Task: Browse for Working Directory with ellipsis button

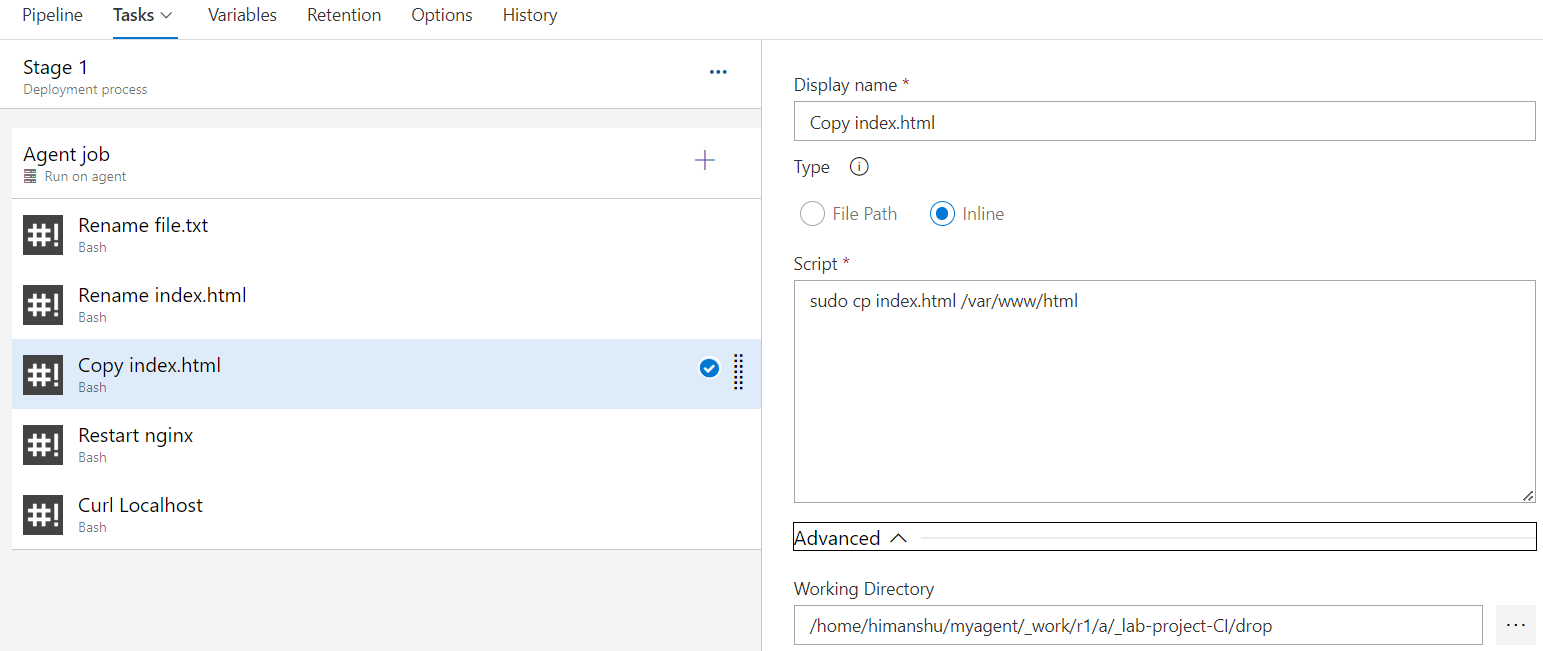Action: (1516, 625)
